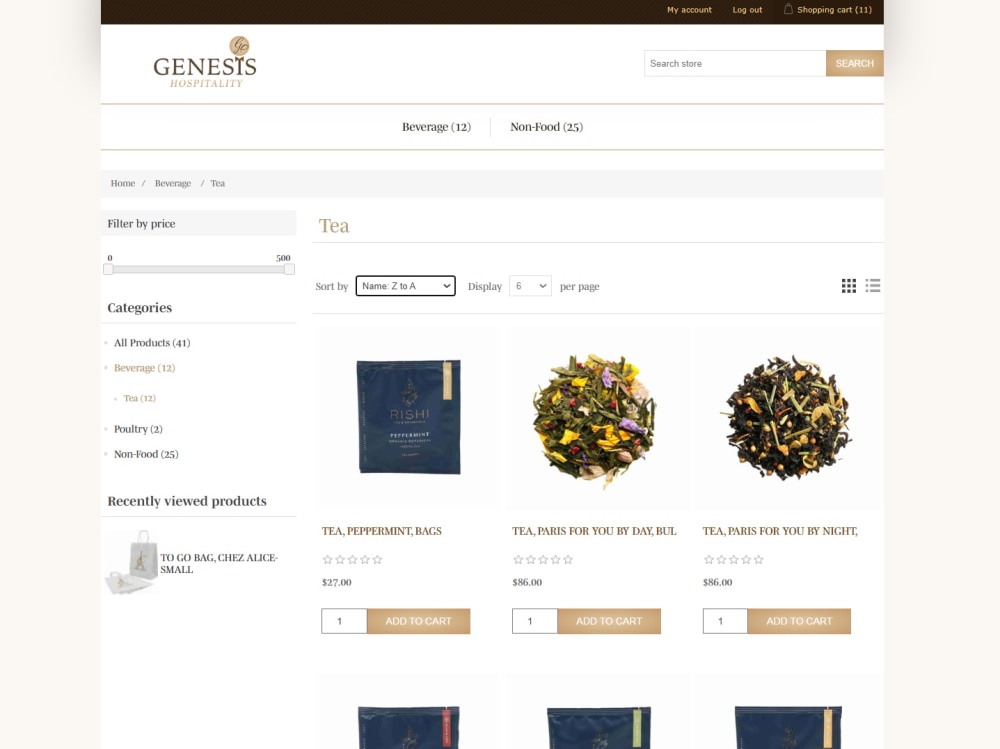
Task: Open the Sort by dropdown
Action: click(406, 286)
